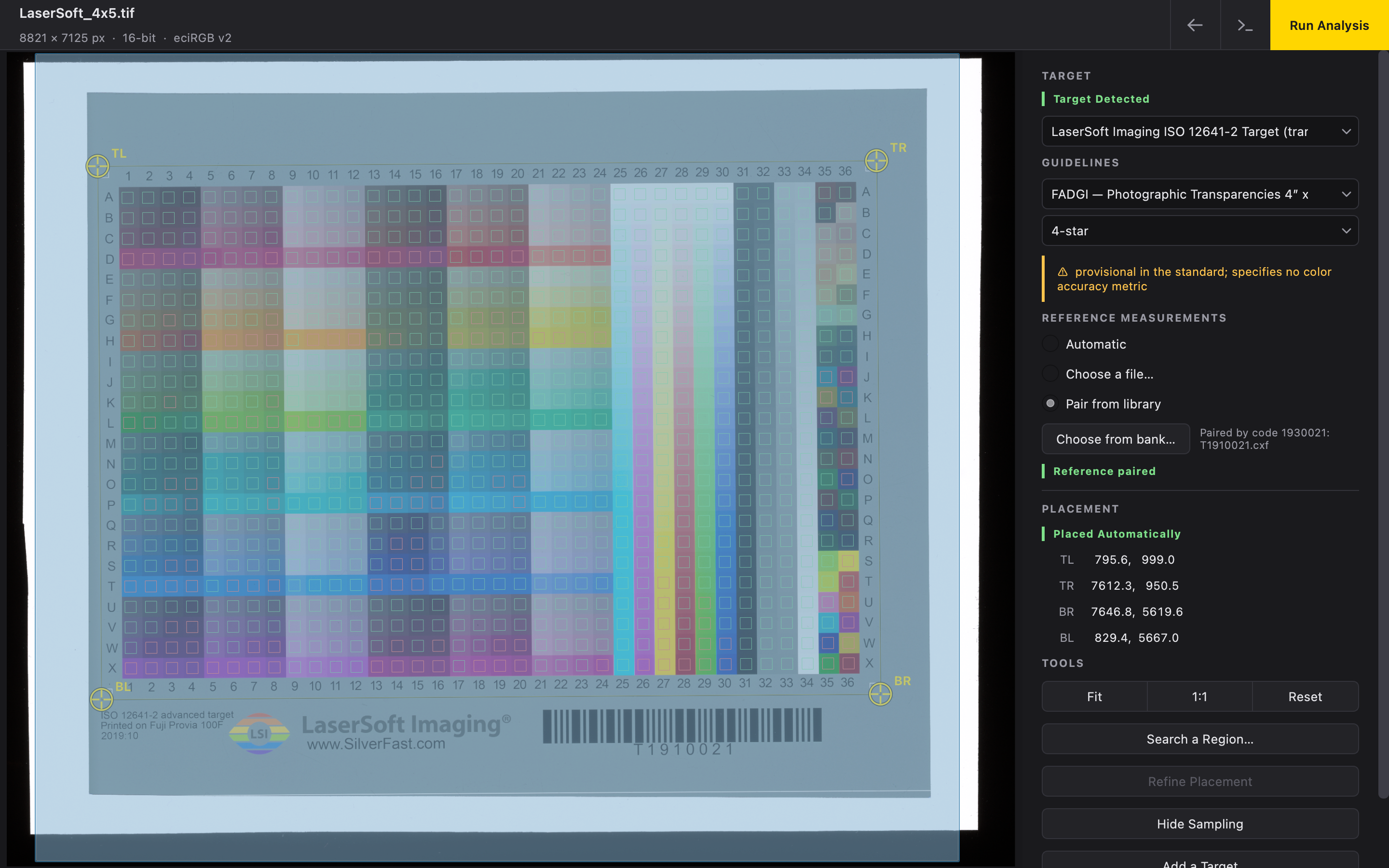Click the BL coordinate value 829.4, 5667.0

pos(1136,638)
